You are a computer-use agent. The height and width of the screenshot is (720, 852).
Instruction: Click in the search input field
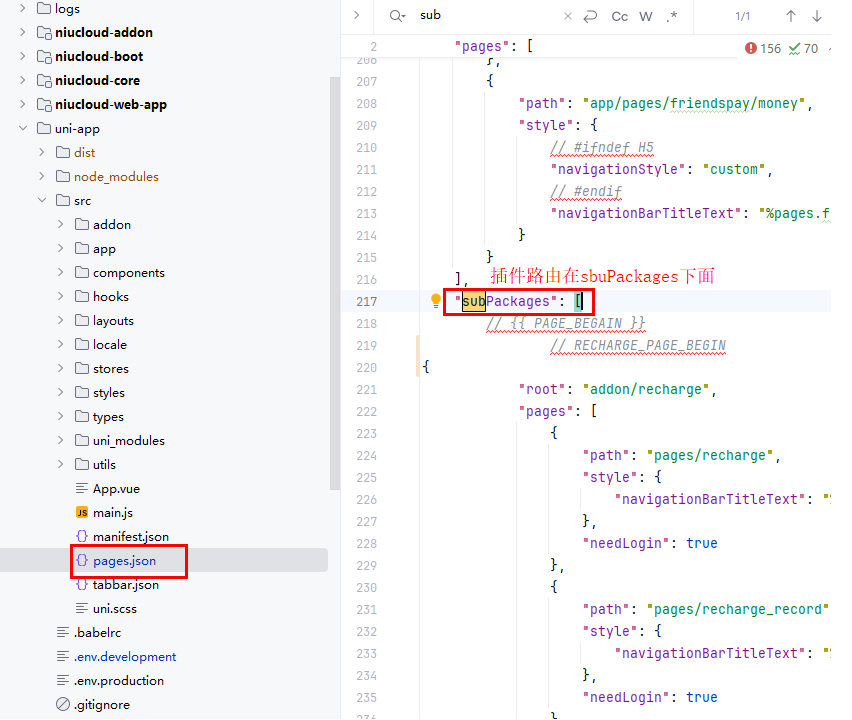pos(485,16)
